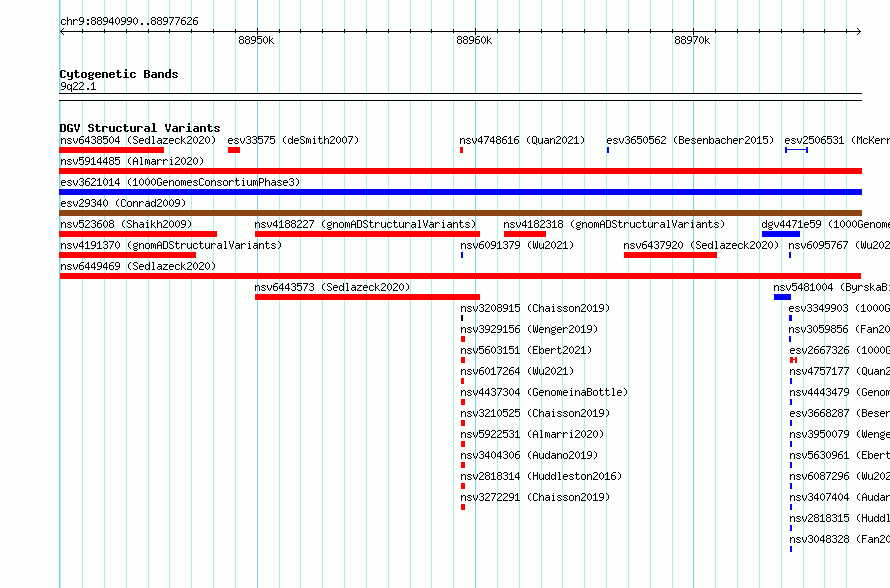Select nsv6443573 (Sedlazeck2020) label
The height and width of the screenshot is (588, 890).
332,287
